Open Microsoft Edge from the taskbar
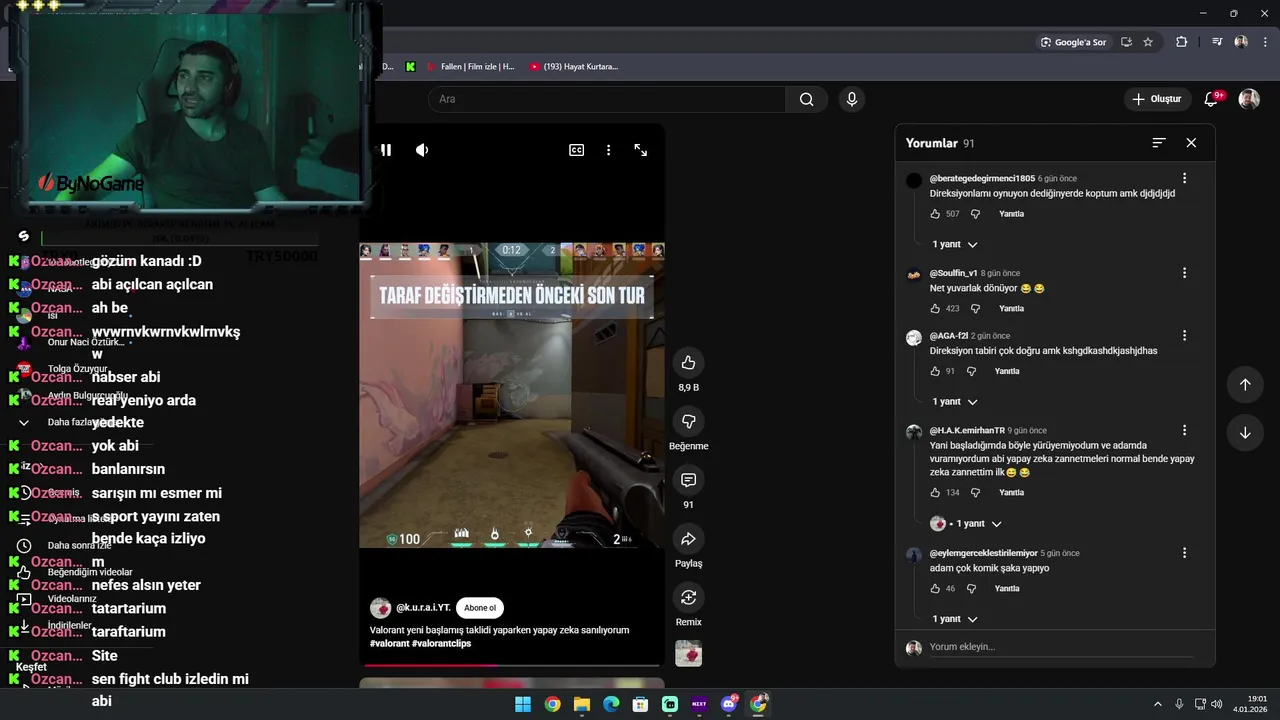The width and height of the screenshot is (1280, 720). [x=611, y=704]
